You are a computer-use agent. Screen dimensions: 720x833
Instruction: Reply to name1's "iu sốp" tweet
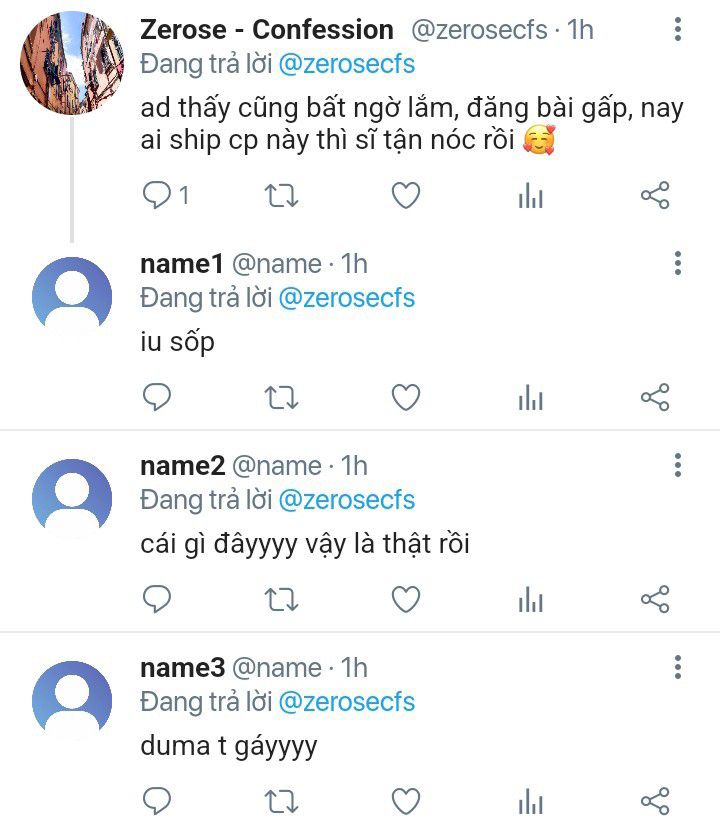[x=158, y=398]
